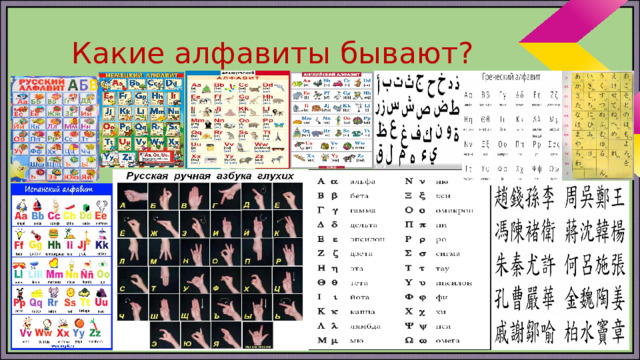Click the hand sign for letter Ц

tap(288, 280)
